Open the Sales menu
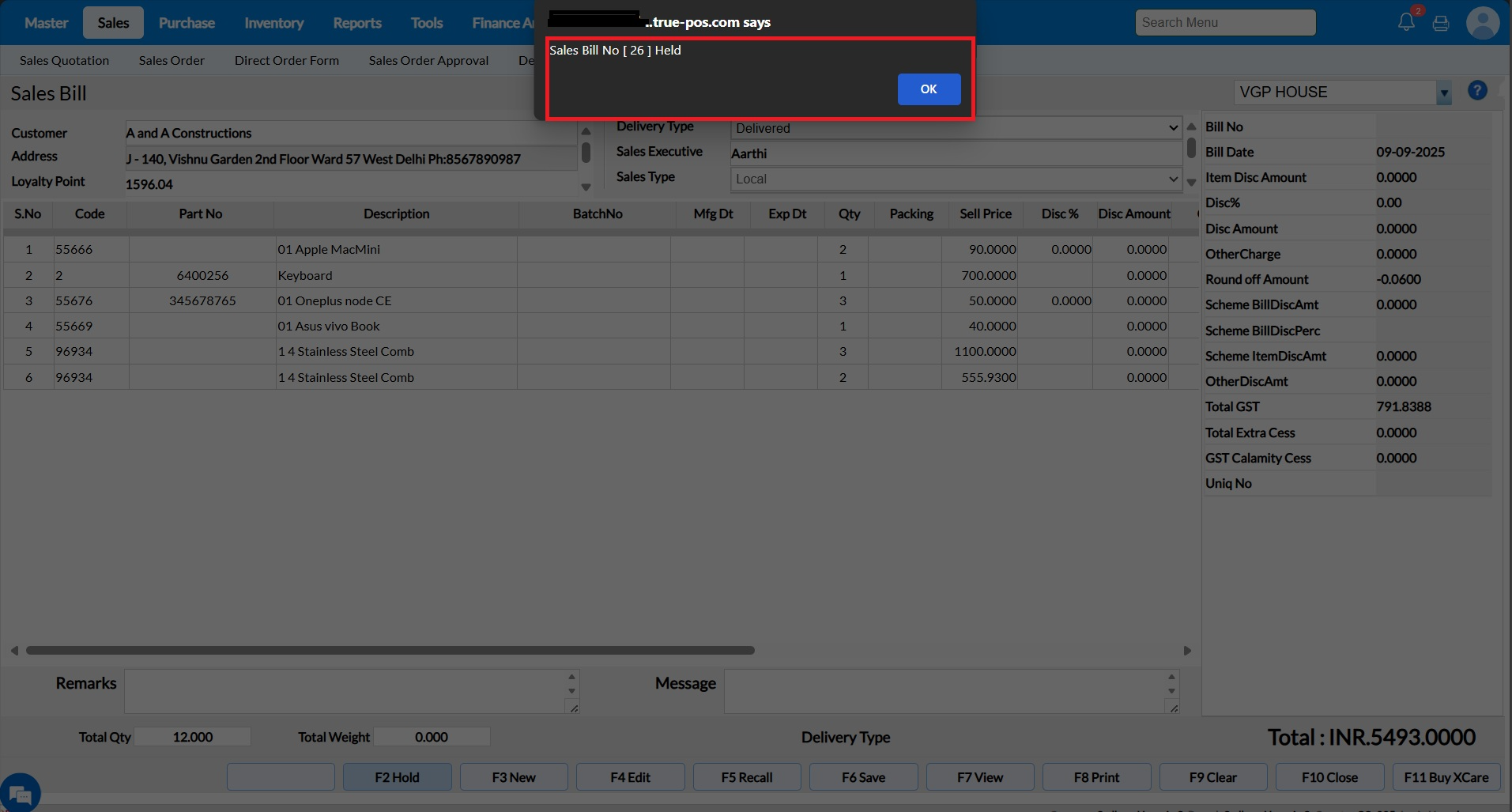The image size is (1512, 812). coord(113,23)
